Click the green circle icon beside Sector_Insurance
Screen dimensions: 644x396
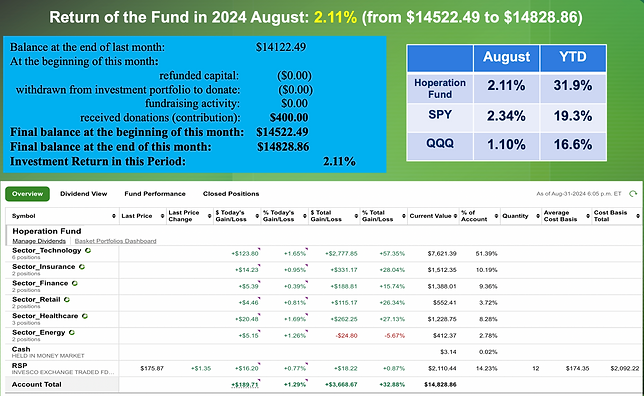pyautogui.click(x=82, y=267)
